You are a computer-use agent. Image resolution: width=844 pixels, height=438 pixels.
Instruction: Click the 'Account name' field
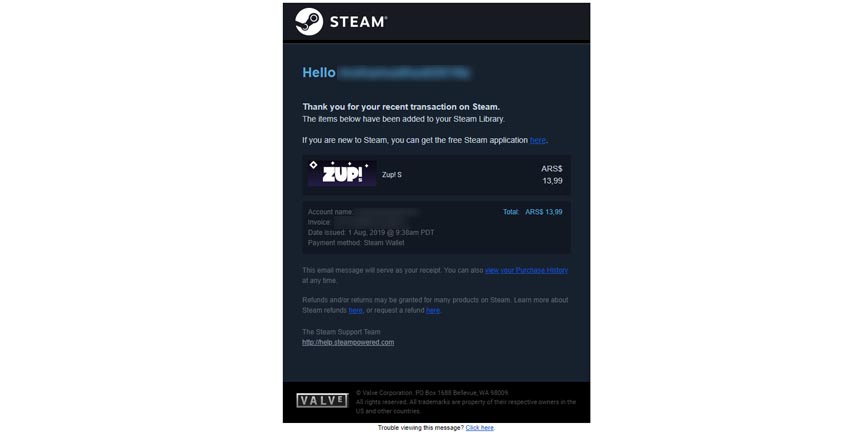tap(362, 212)
